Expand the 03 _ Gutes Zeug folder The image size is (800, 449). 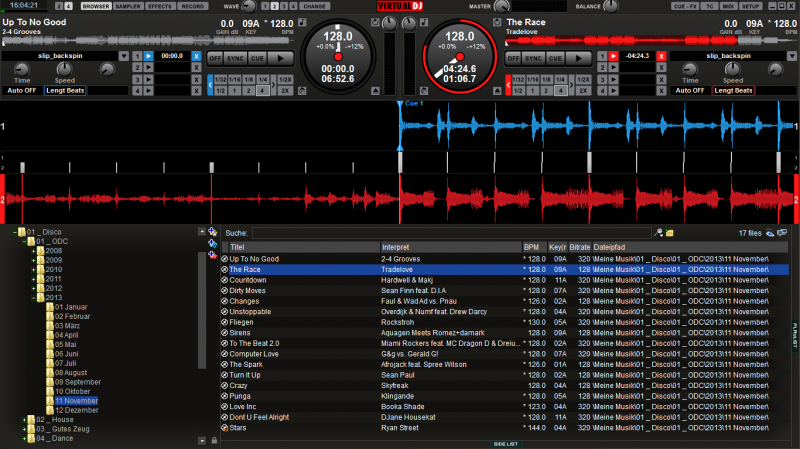24,429
